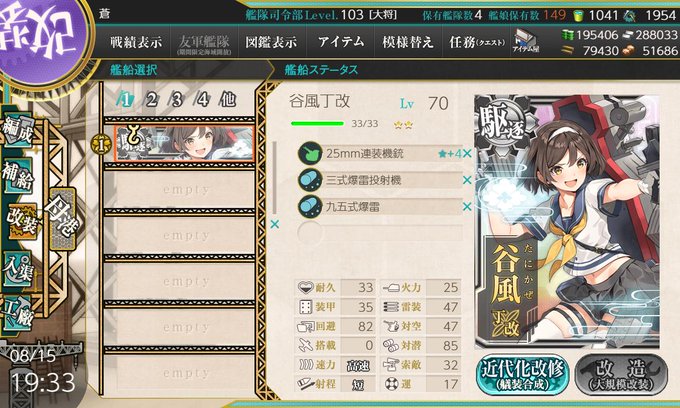Click the 母港 home port button
The image size is (680, 408).
(x=62, y=218)
